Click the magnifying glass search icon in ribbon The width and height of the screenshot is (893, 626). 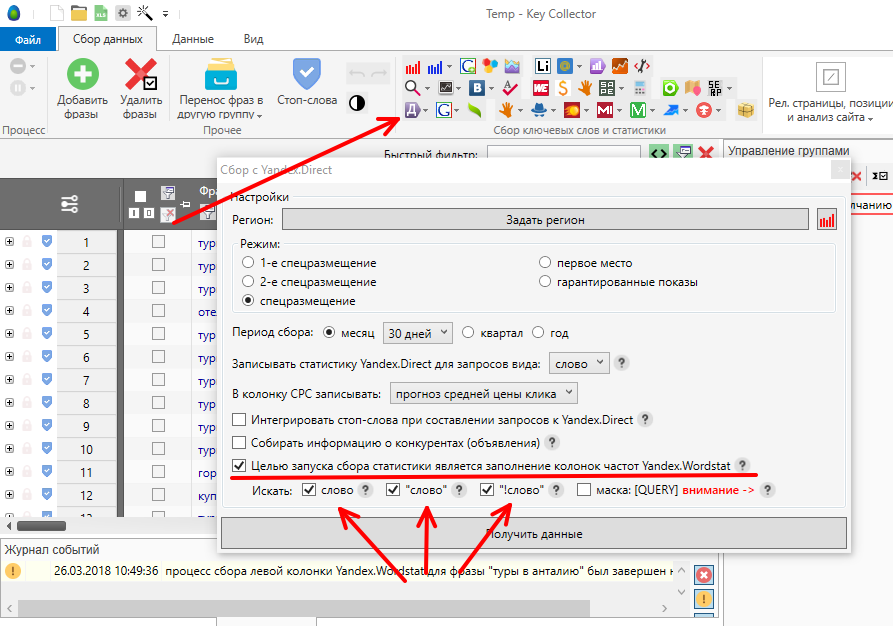point(412,88)
